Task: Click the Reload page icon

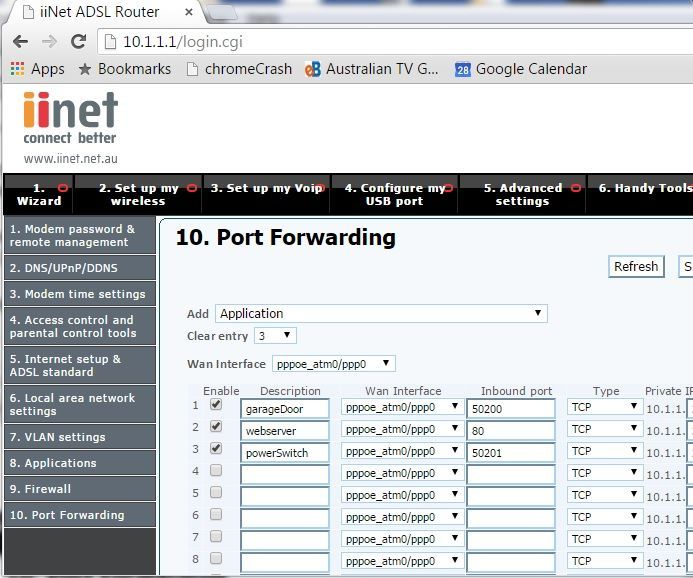Action: [x=79, y=42]
